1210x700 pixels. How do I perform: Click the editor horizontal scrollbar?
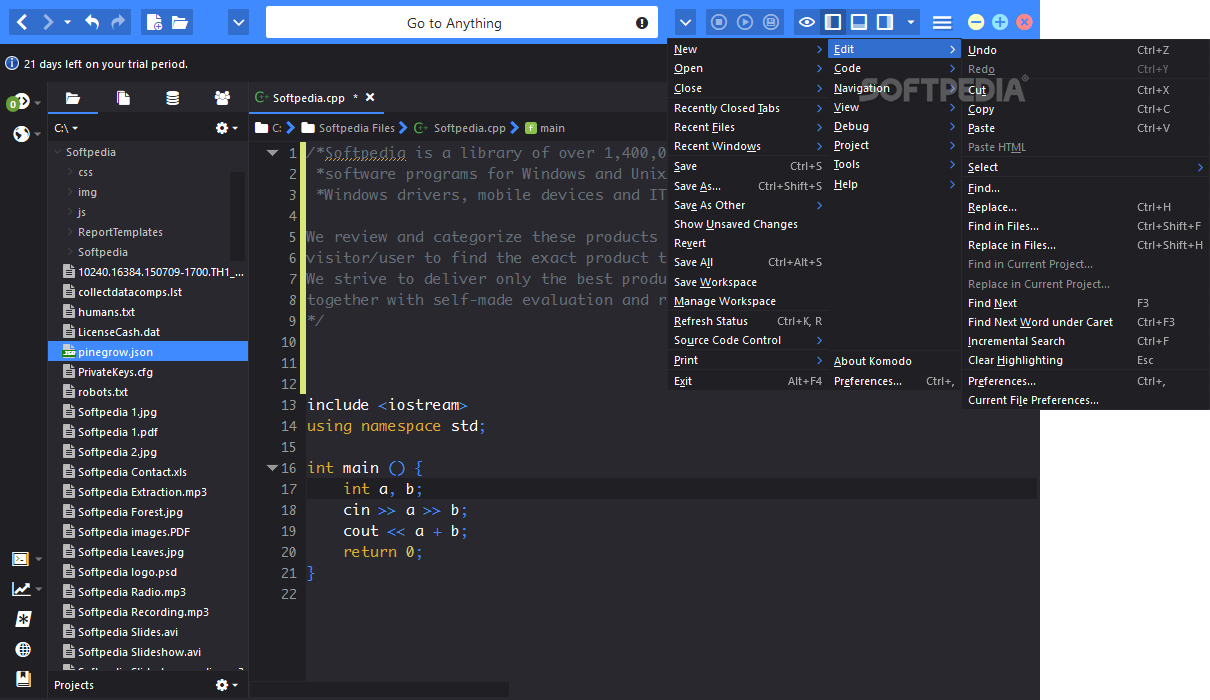pyautogui.click(x=380, y=689)
